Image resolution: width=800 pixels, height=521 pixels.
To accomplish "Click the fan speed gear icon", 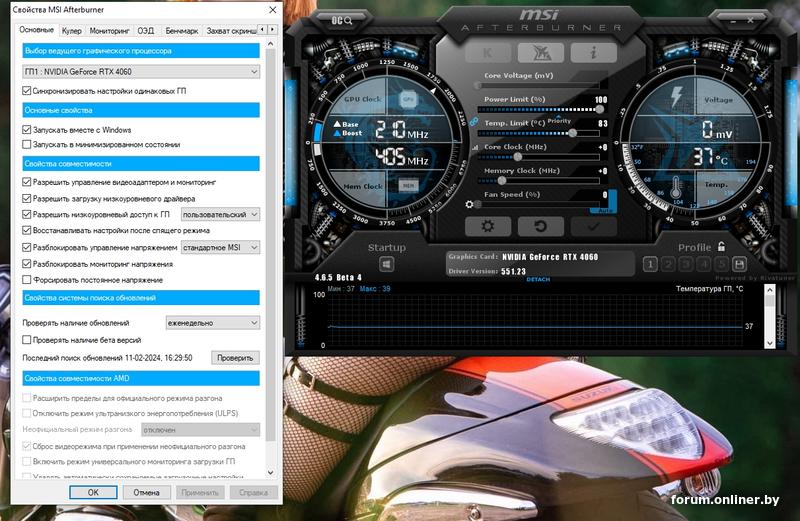I will pos(469,204).
